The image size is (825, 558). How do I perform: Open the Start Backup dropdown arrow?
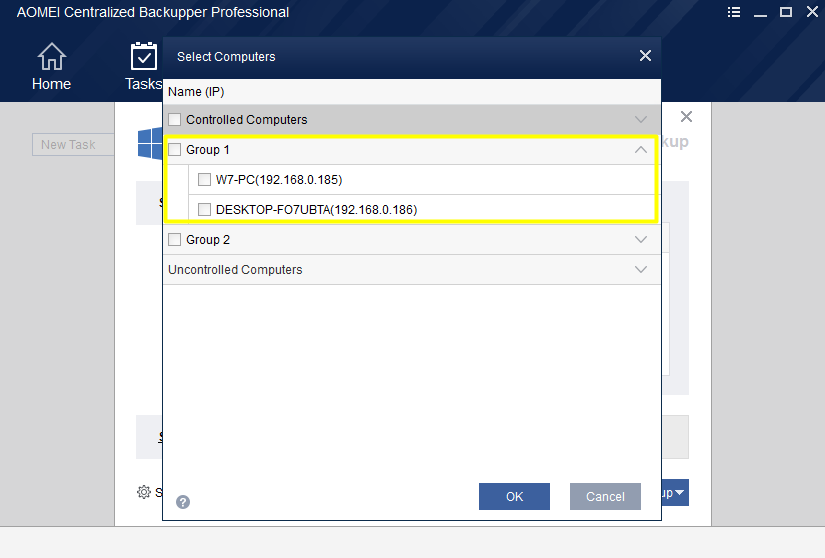(679, 493)
